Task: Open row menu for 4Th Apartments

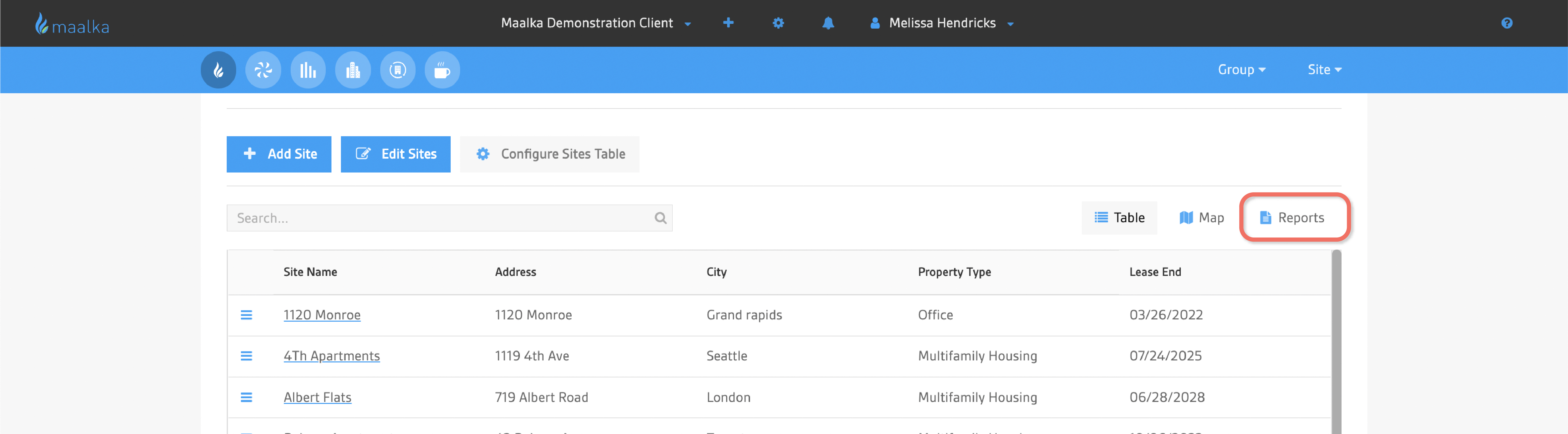Action: click(x=247, y=356)
